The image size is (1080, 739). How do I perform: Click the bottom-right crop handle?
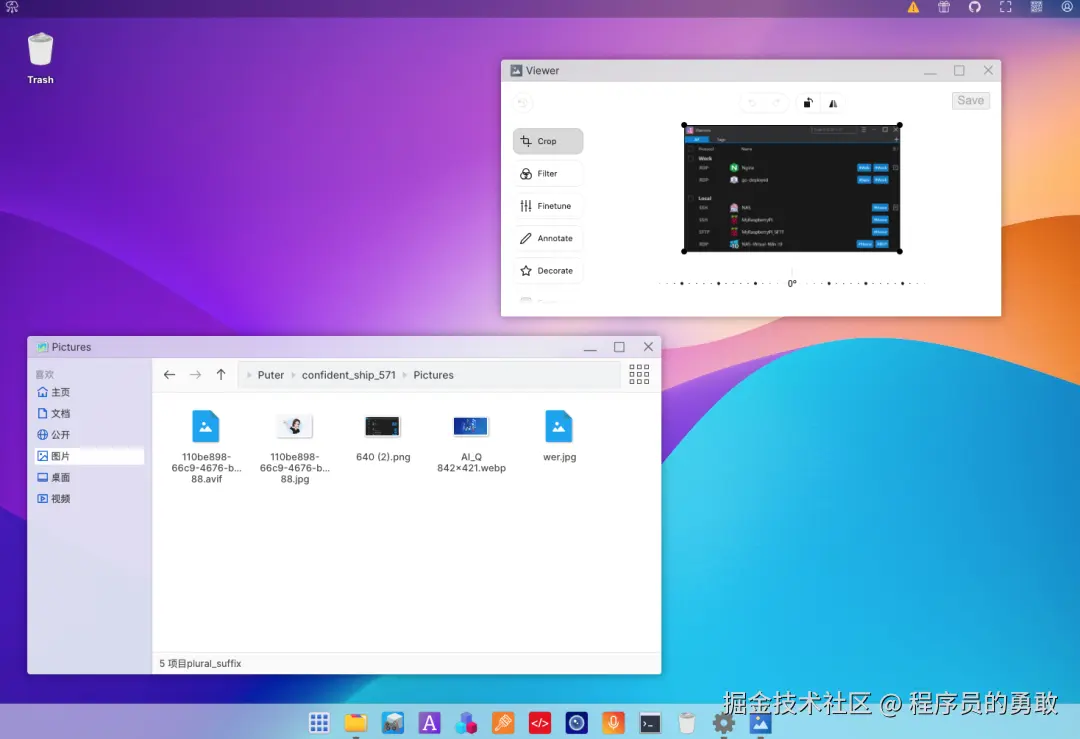[900, 251]
